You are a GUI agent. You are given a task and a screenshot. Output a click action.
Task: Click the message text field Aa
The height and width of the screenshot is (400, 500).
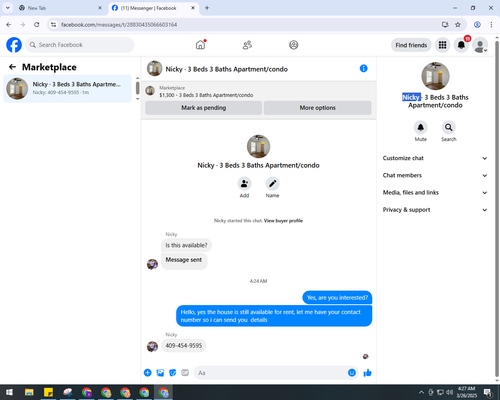[x=271, y=373]
